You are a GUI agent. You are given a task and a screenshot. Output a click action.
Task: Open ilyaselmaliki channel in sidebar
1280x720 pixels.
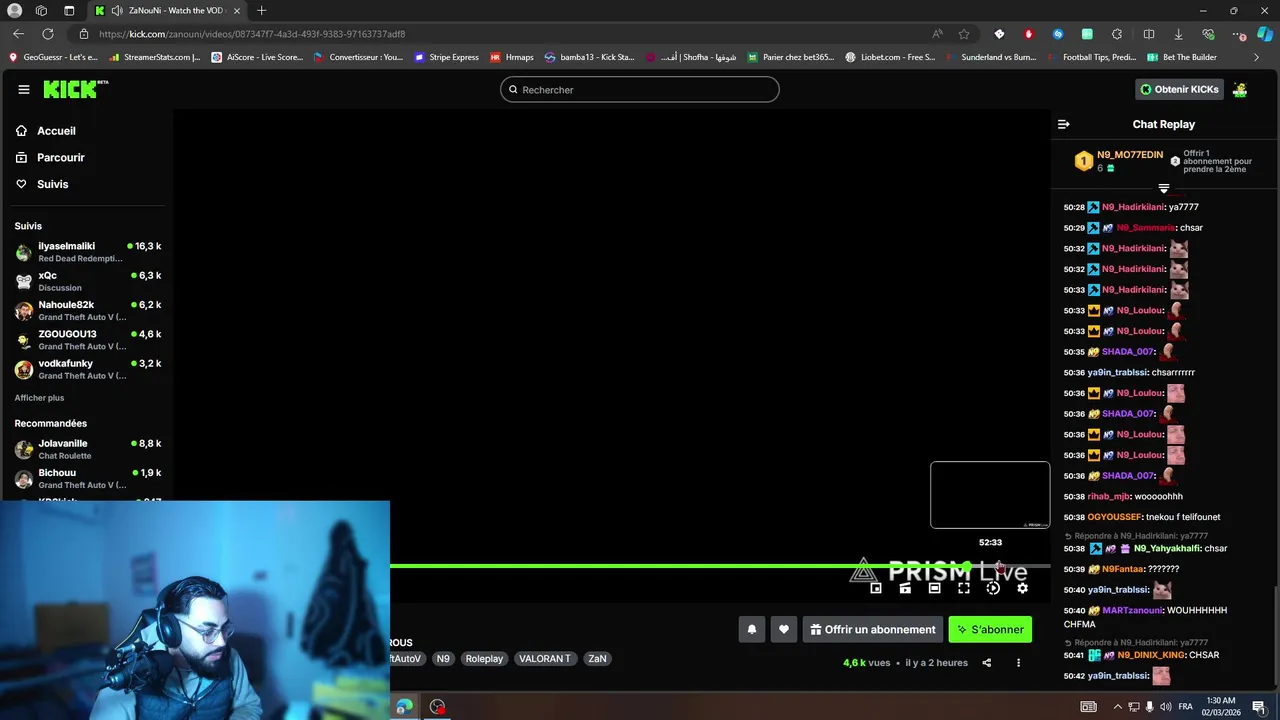88,251
